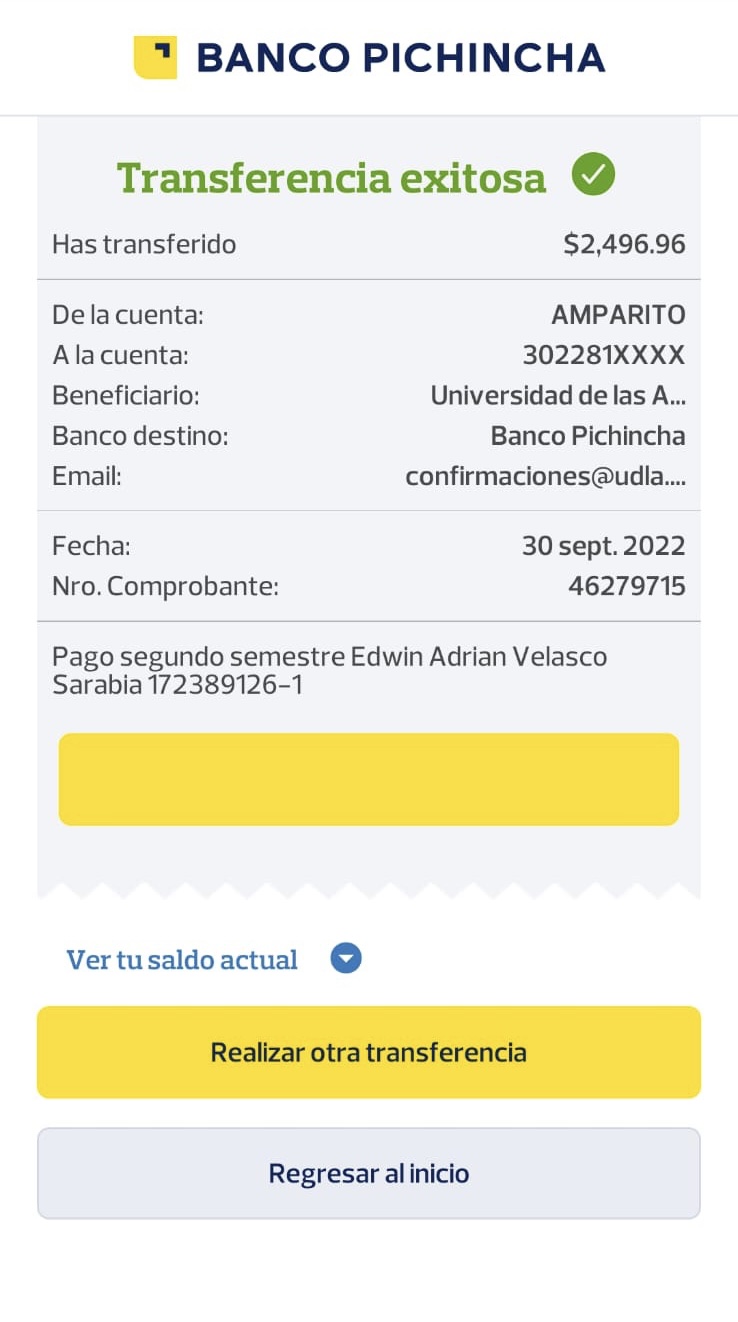The image size is (738, 1322).
Task: Click the "Has transferido" label
Action: [x=144, y=244]
